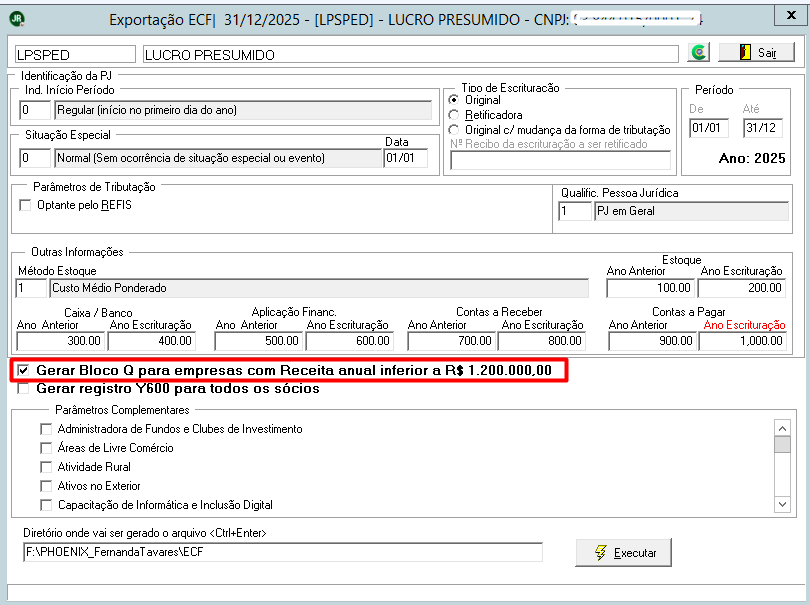Click the Situação Especial code field
810x605 pixels.
(35, 158)
